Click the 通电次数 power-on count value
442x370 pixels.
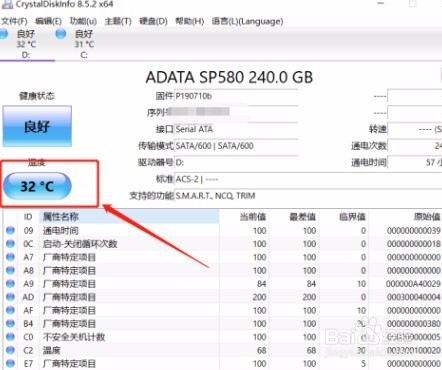pyautogui.click(x=415, y=146)
